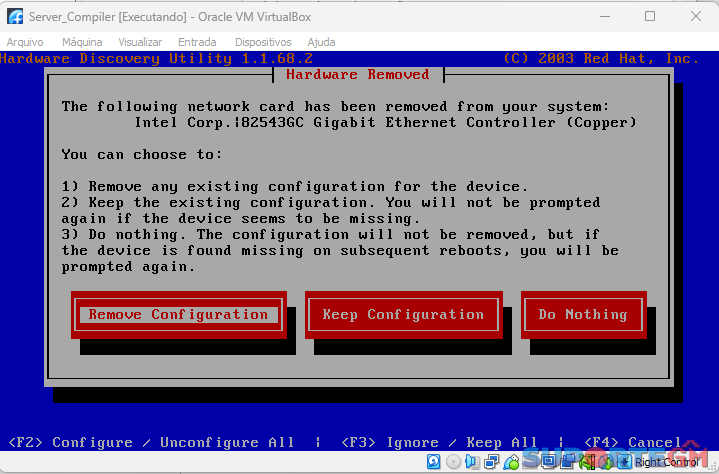This screenshot has height=474, width=719.
Task: Open the Ajuda help menu
Action: click(x=321, y=42)
